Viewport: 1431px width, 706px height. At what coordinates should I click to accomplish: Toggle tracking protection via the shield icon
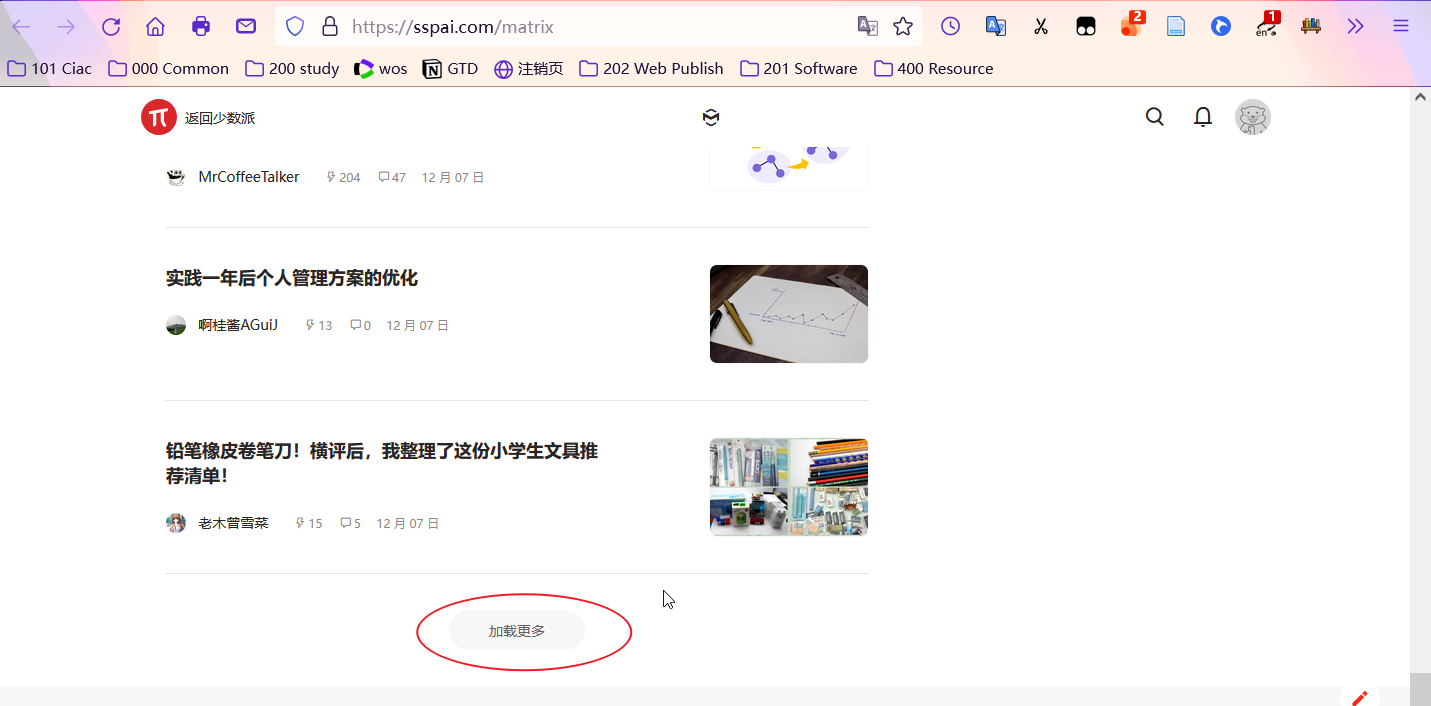point(294,26)
